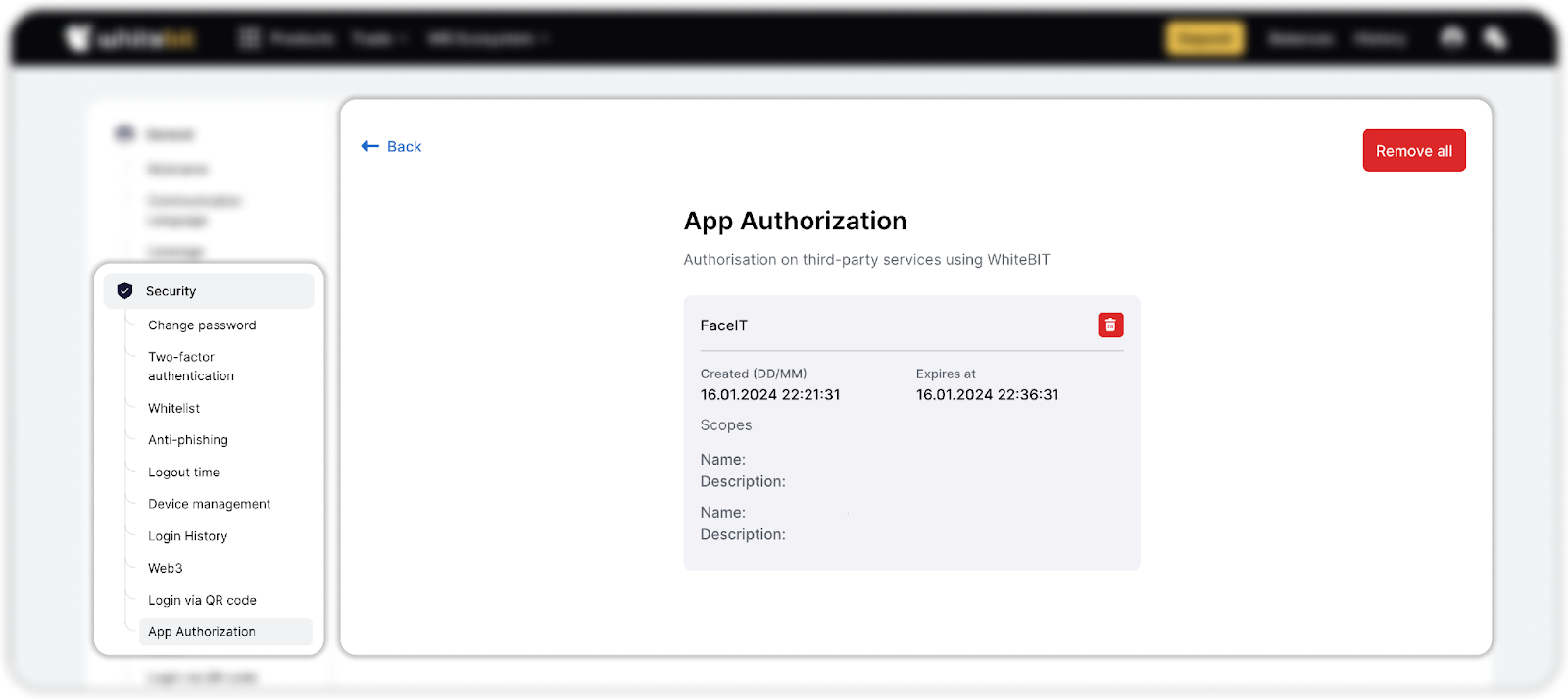Click the Security shield icon
Screen dimensions: 1568x699
tap(124, 291)
